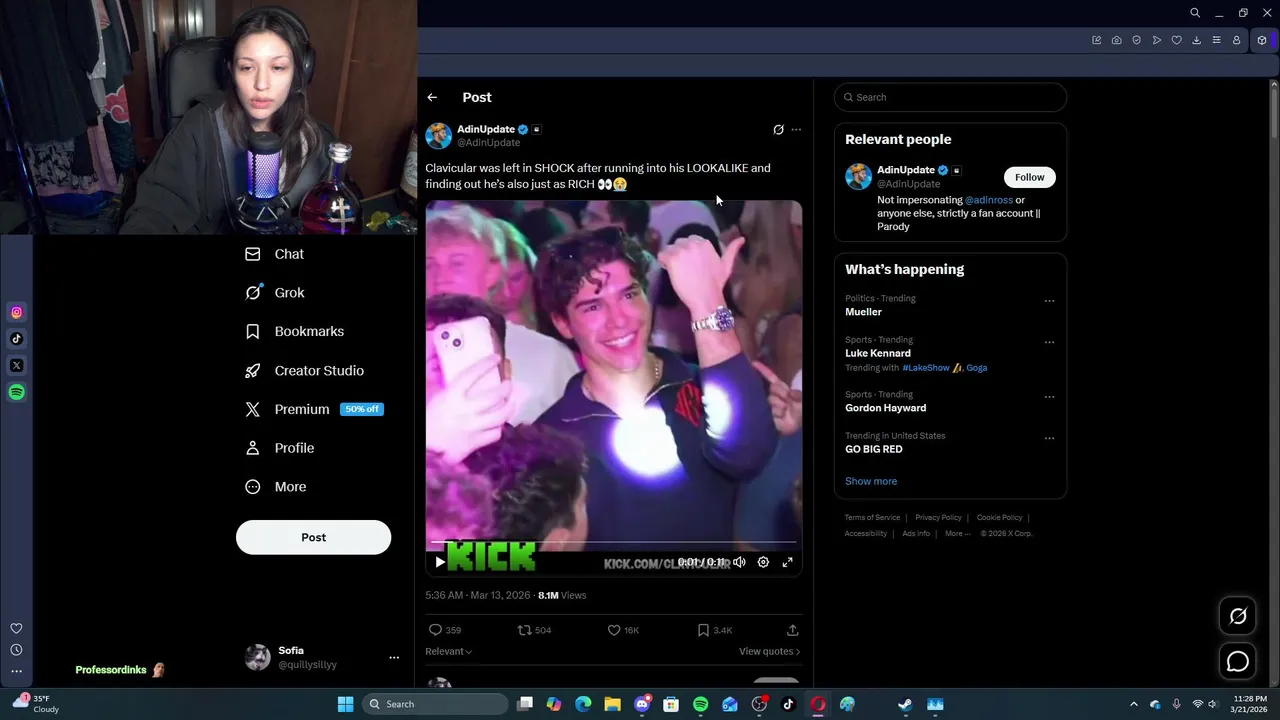Open the browser sidebar history clock icon
The width and height of the screenshot is (1280, 720).
point(16,650)
